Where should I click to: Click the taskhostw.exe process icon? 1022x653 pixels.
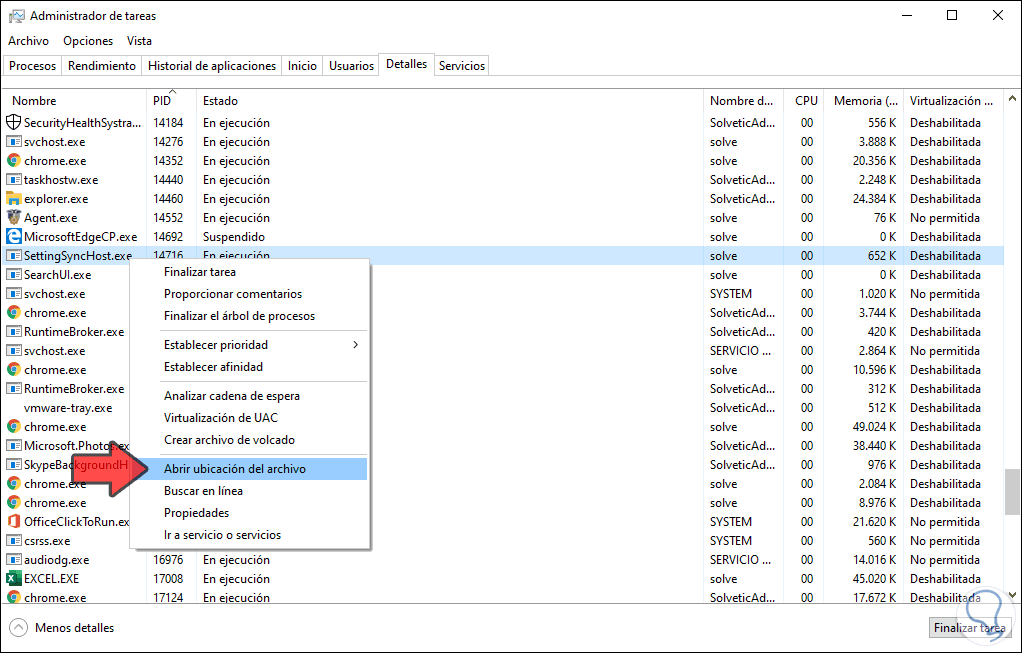pyautogui.click(x=14, y=180)
